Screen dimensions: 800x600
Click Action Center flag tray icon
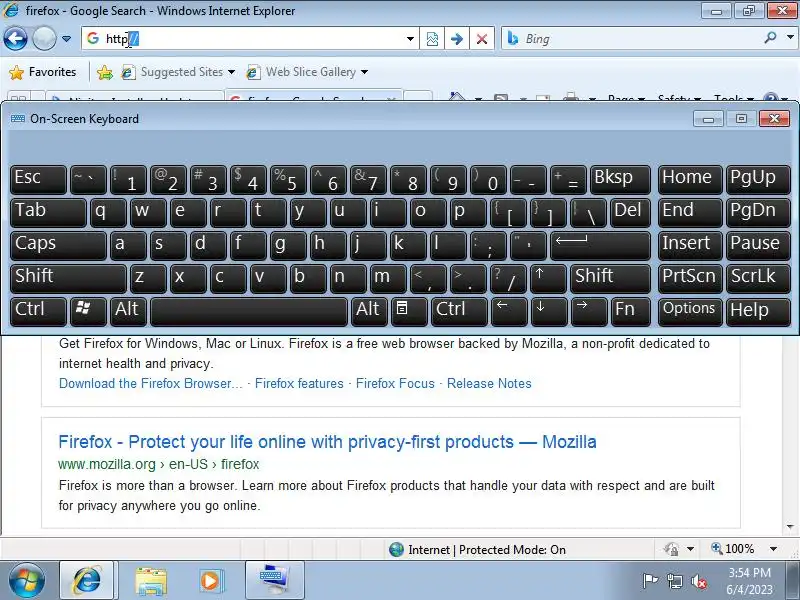coord(650,581)
